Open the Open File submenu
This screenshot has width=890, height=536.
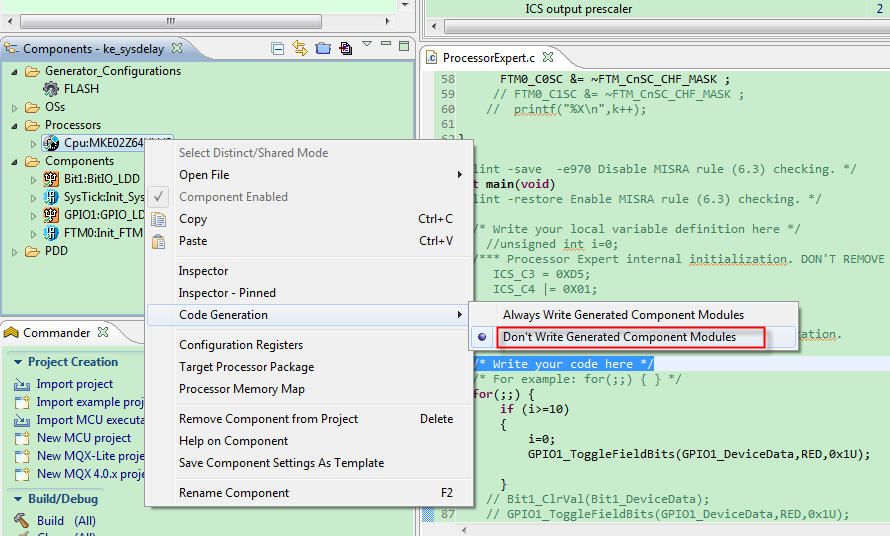click(309, 175)
